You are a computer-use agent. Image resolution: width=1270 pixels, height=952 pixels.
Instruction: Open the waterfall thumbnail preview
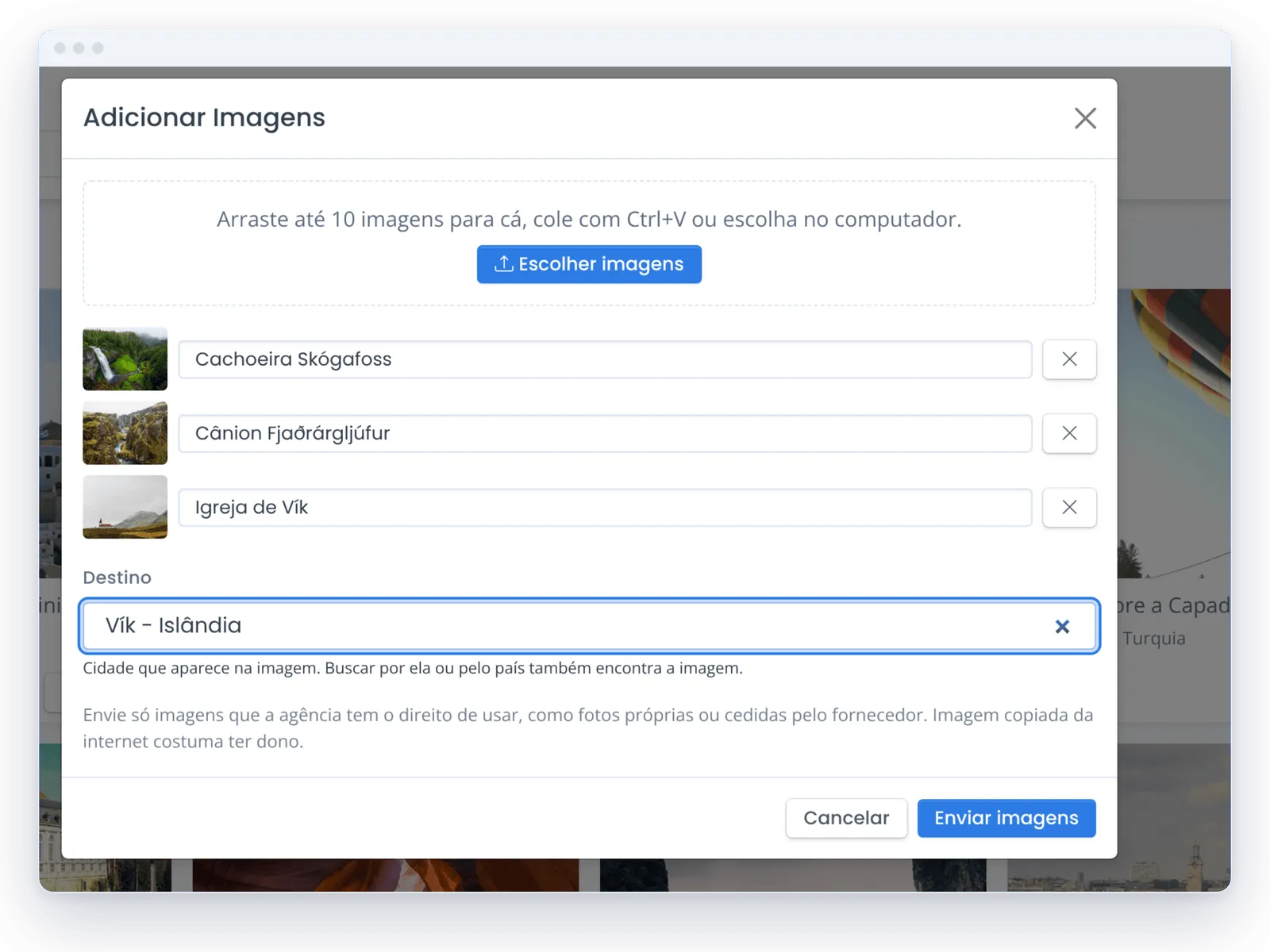pos(125,359)
